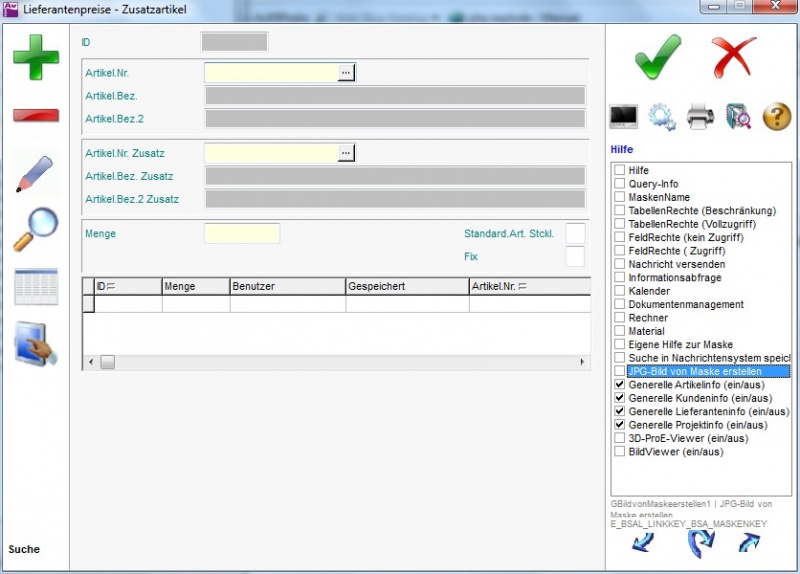
Task: Open the Artikel.Nr. lookup button
Action: tap(346, 72)
